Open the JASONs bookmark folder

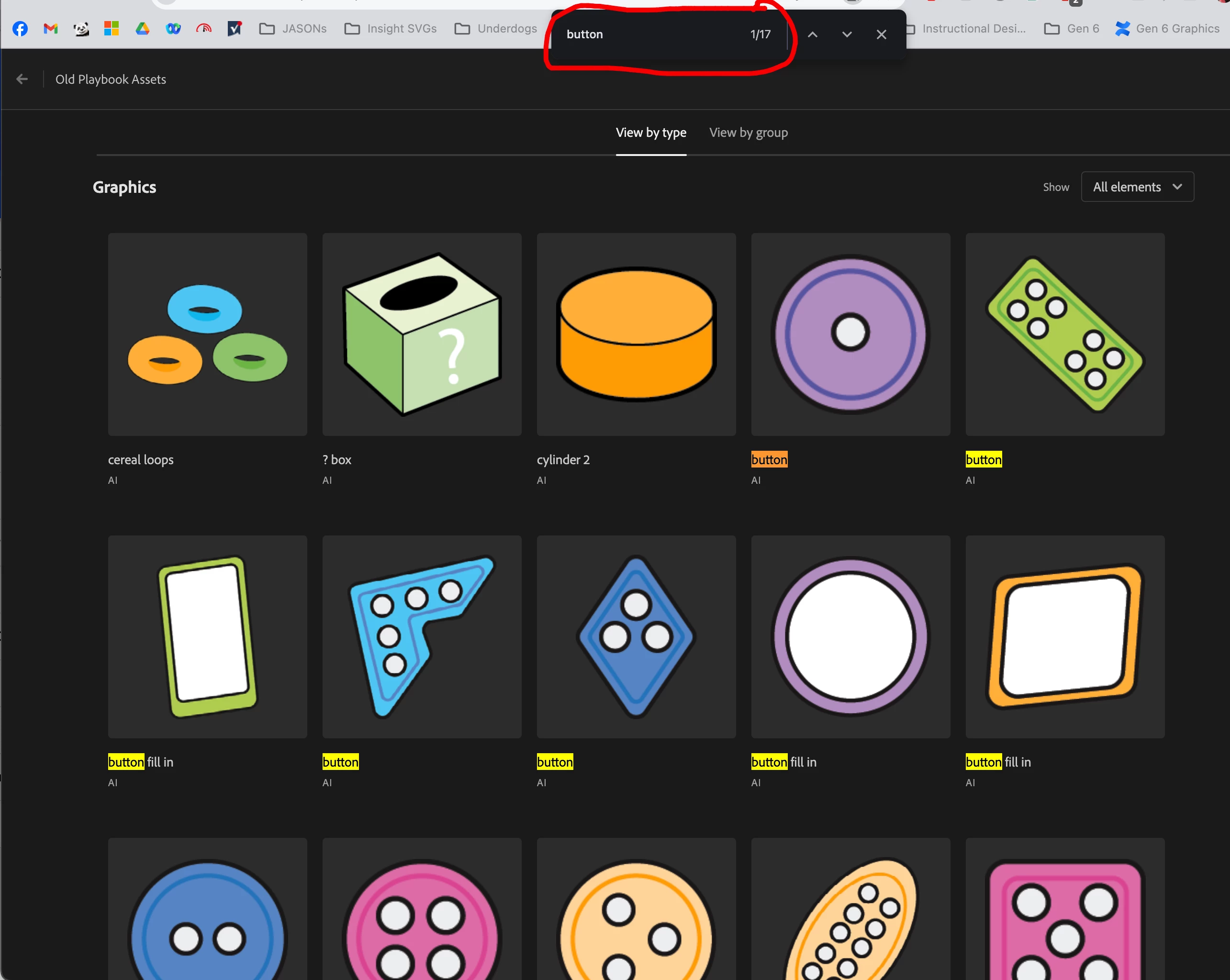point(293,29)
